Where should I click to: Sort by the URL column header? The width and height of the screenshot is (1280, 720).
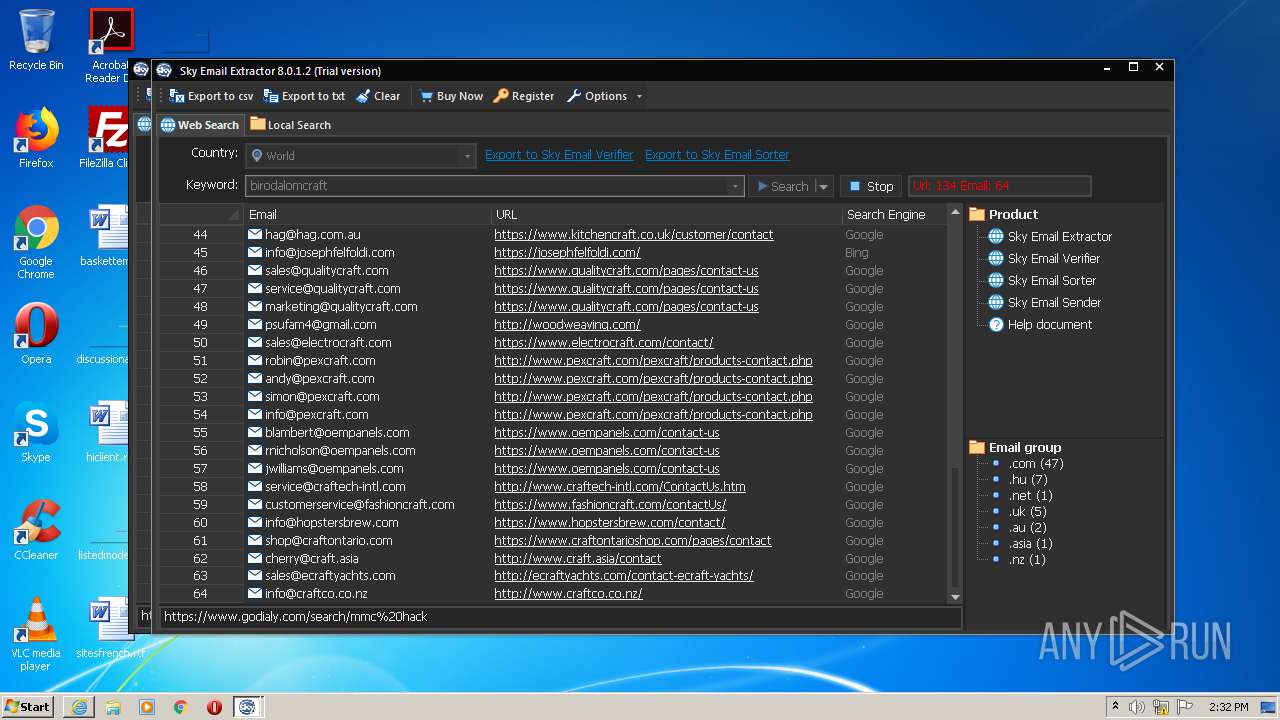point(666,214)
